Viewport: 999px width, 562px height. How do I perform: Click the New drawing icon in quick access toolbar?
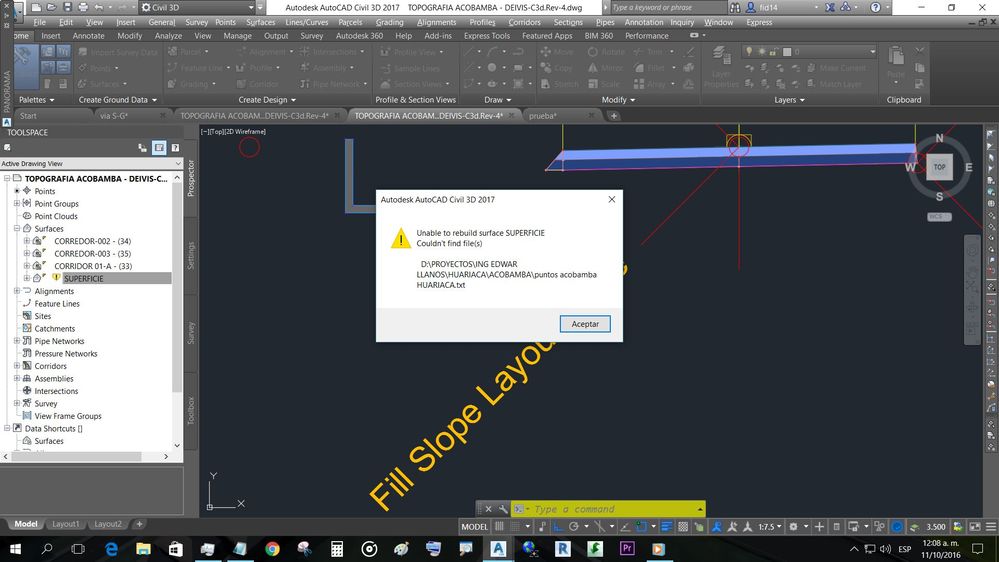36,8
